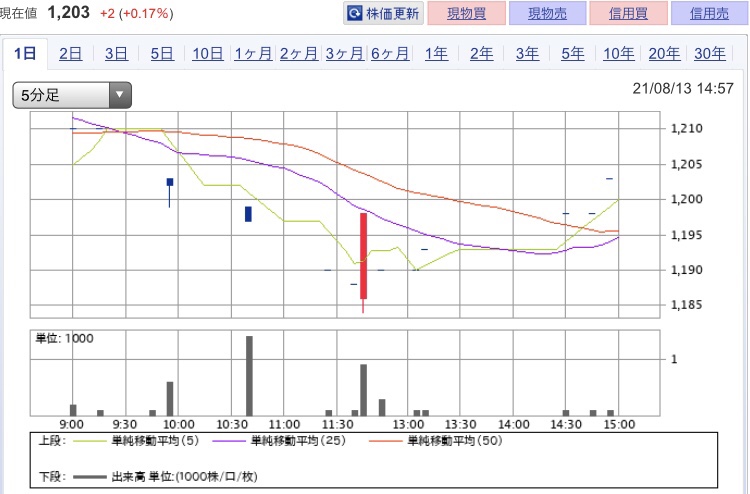Switch to the 3ヶ月 chart range
750x494 pixels.
(344, 53)
